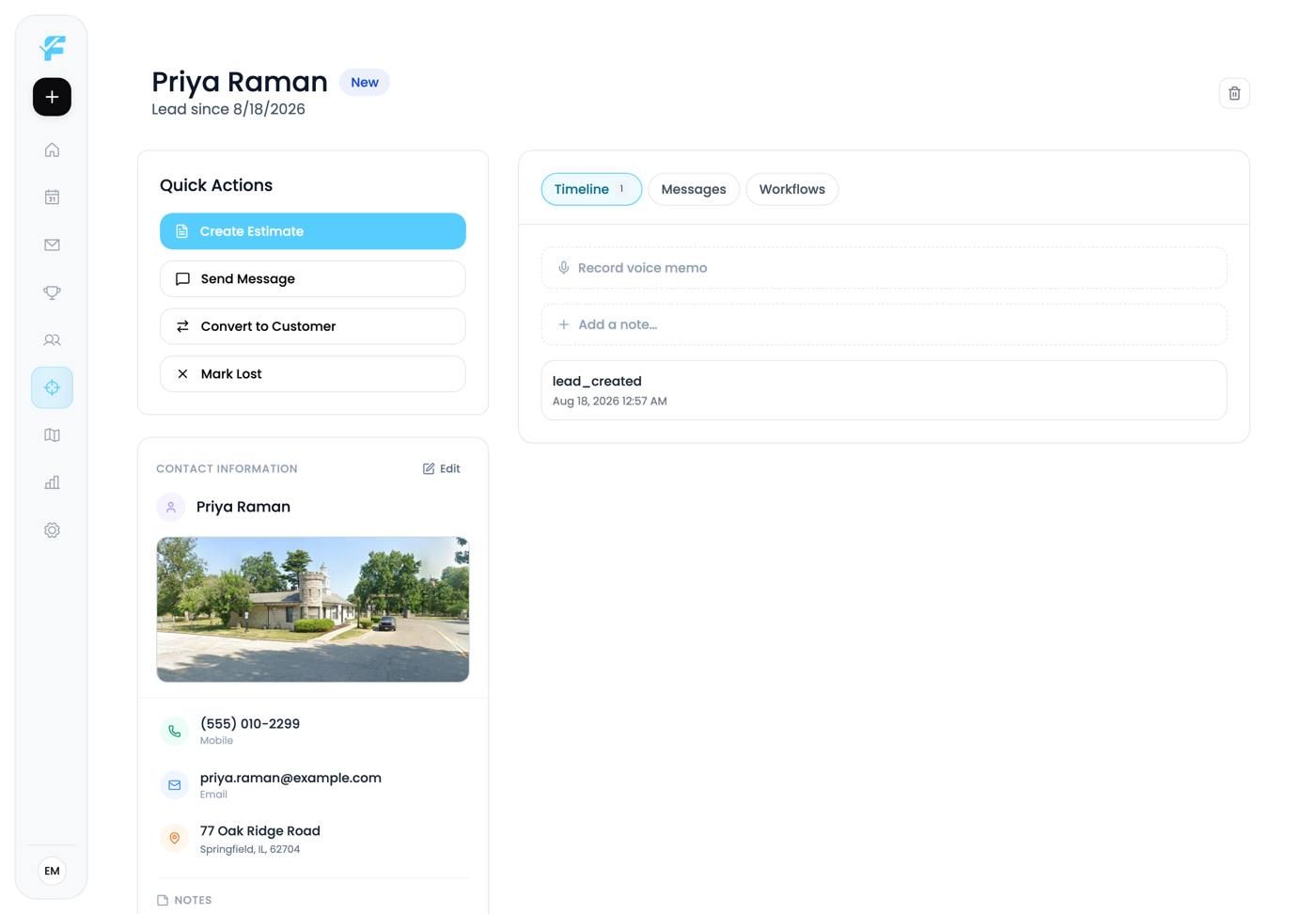Switch to the Messages tab
Screen dimensions: 1316x914
point(694,189)
